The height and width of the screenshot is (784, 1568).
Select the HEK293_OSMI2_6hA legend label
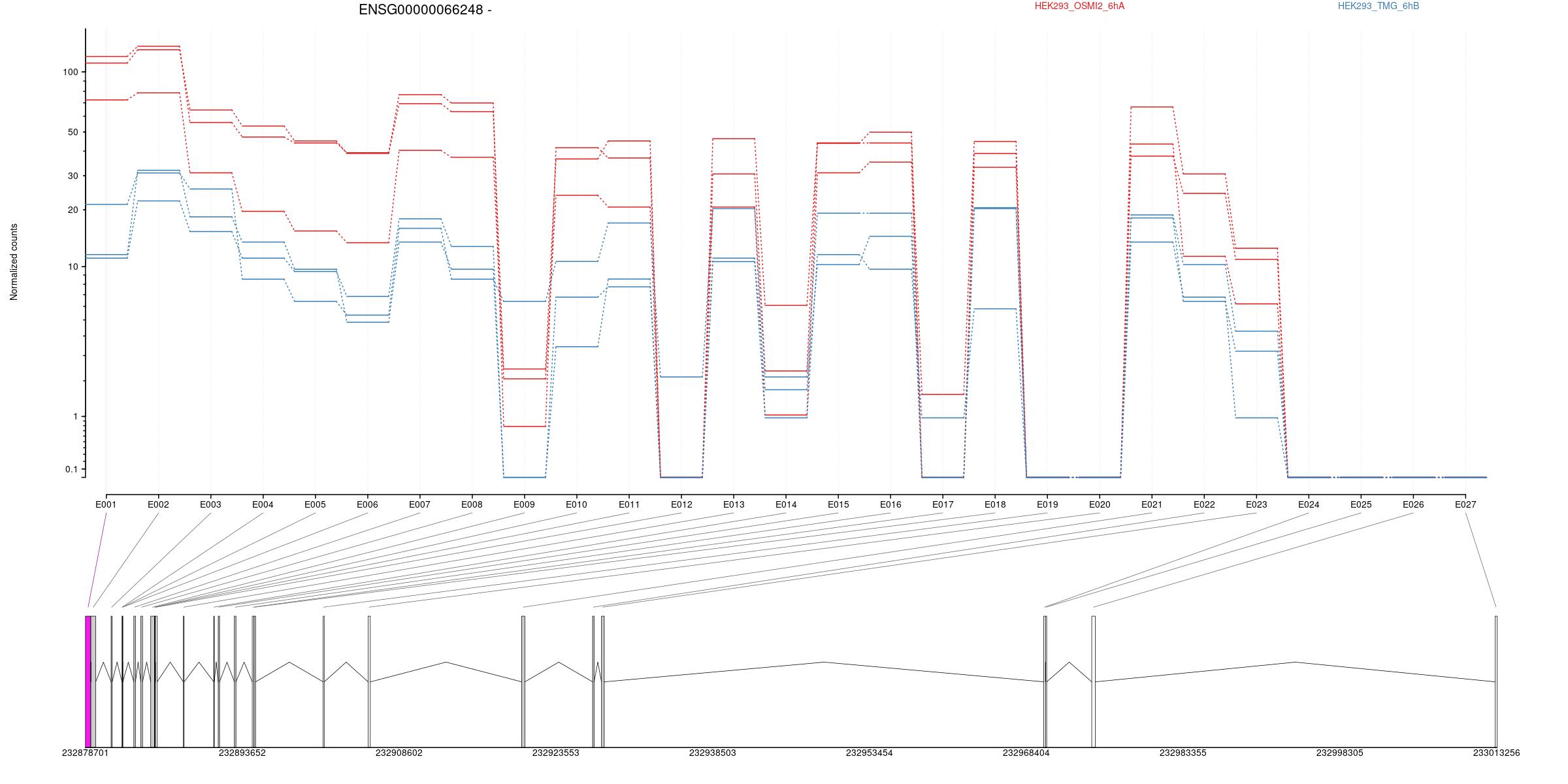point(1079,6)
